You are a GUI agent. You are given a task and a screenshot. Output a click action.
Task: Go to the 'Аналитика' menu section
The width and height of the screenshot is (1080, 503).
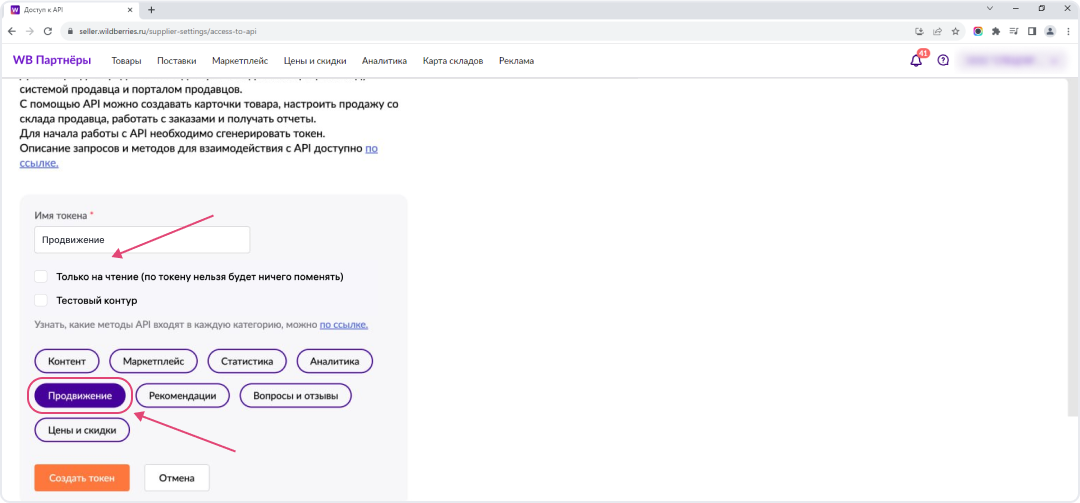coord(384,61)
